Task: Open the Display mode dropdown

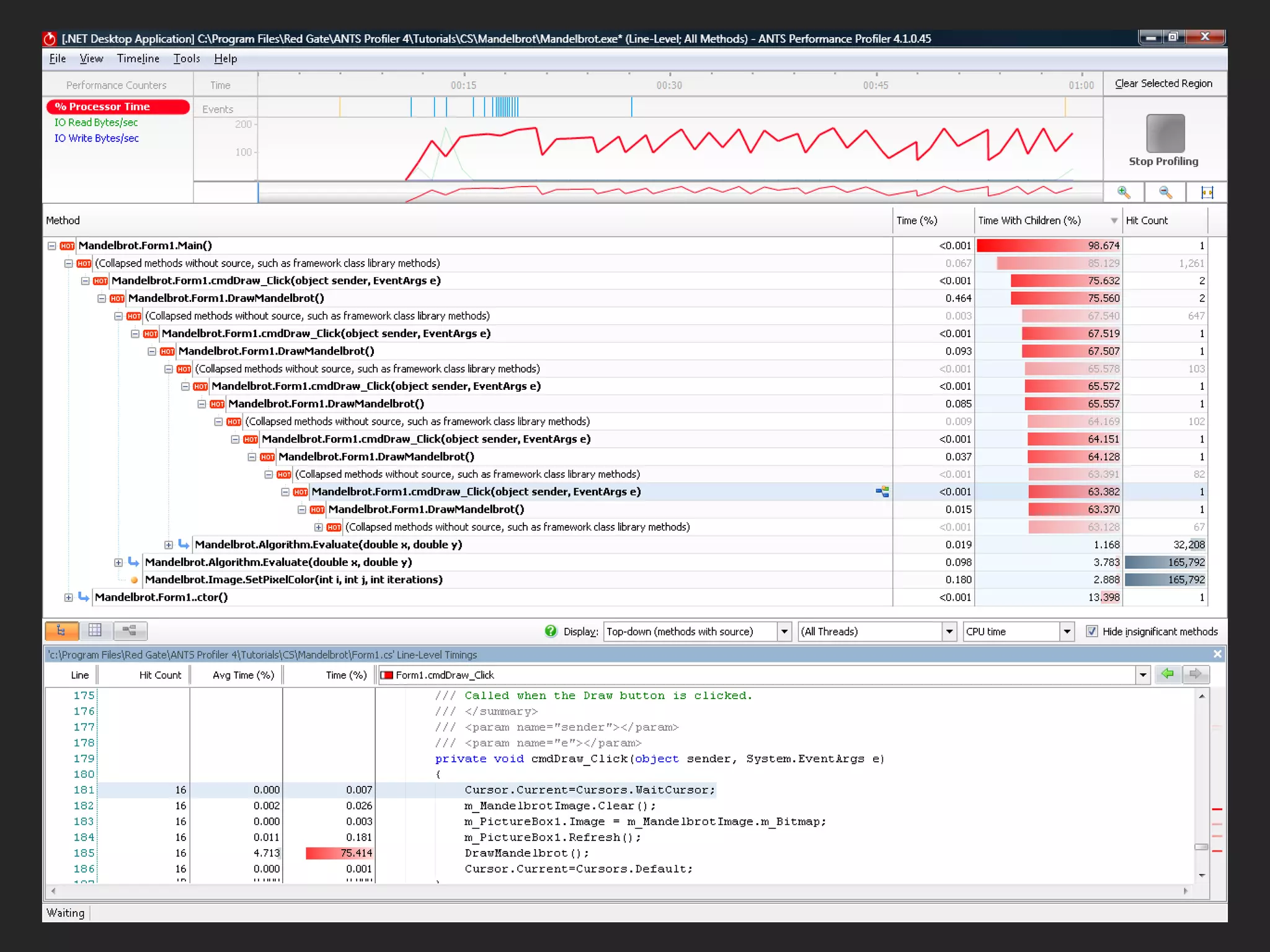Action: pyautogui.click(x=784, y=632)
